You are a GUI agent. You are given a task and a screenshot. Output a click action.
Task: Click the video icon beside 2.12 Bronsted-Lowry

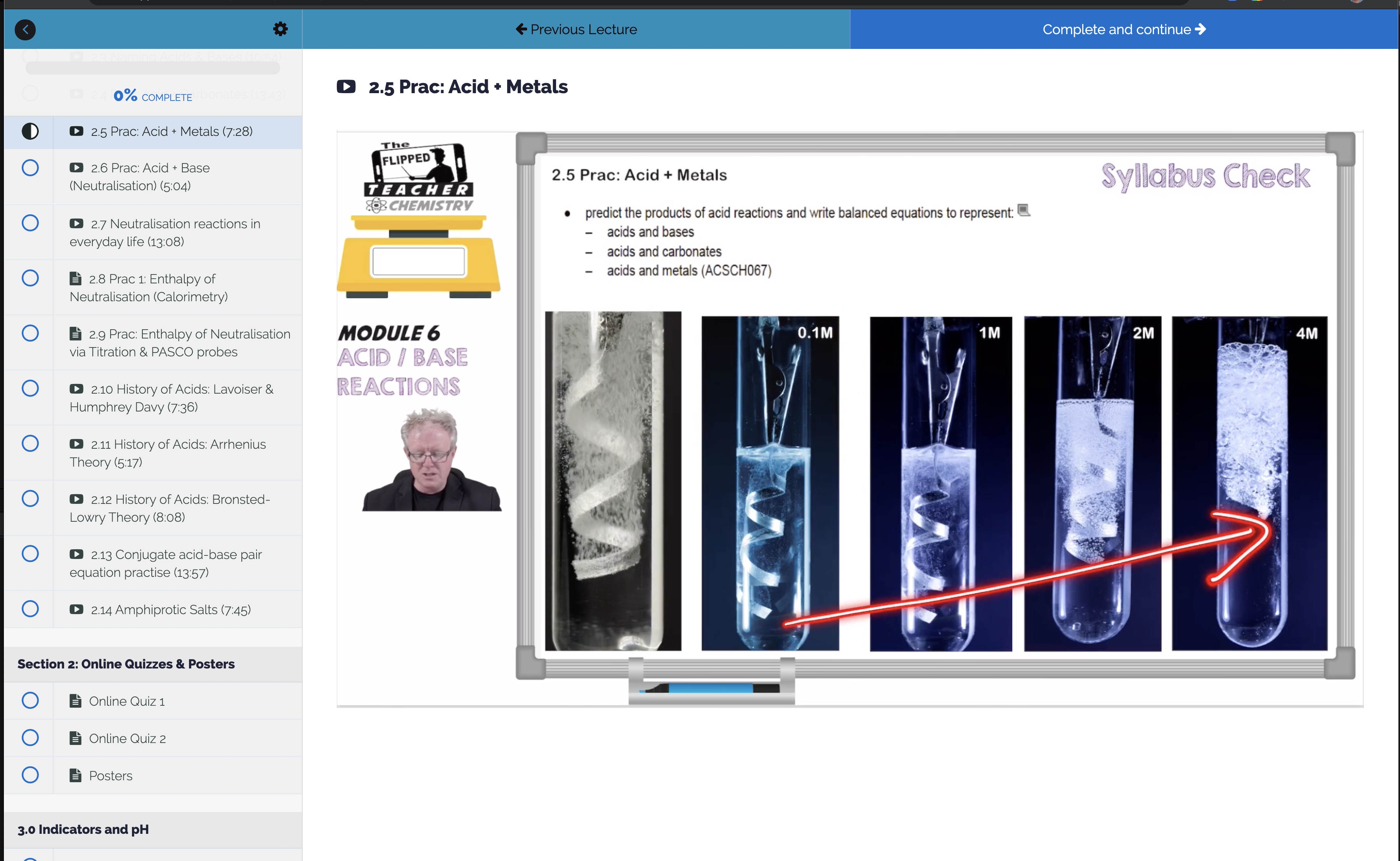[76, 499]
